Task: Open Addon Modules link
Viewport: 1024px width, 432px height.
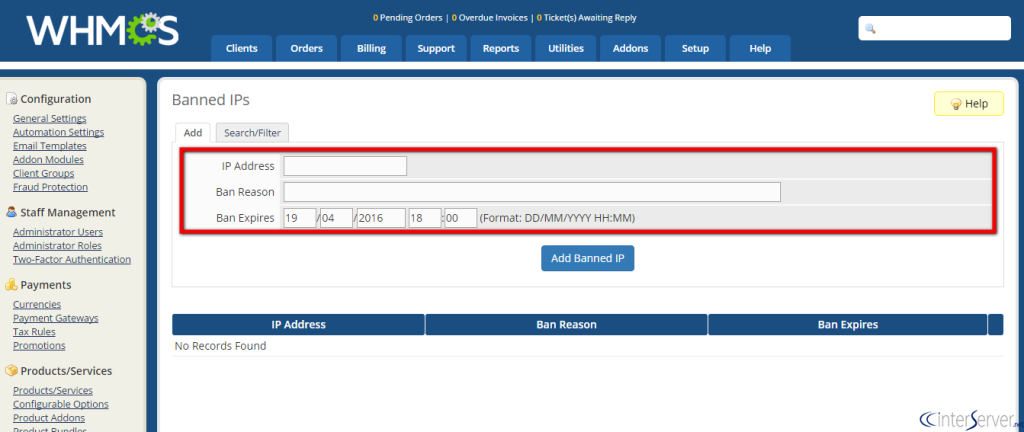Action: tap(48, 160)
